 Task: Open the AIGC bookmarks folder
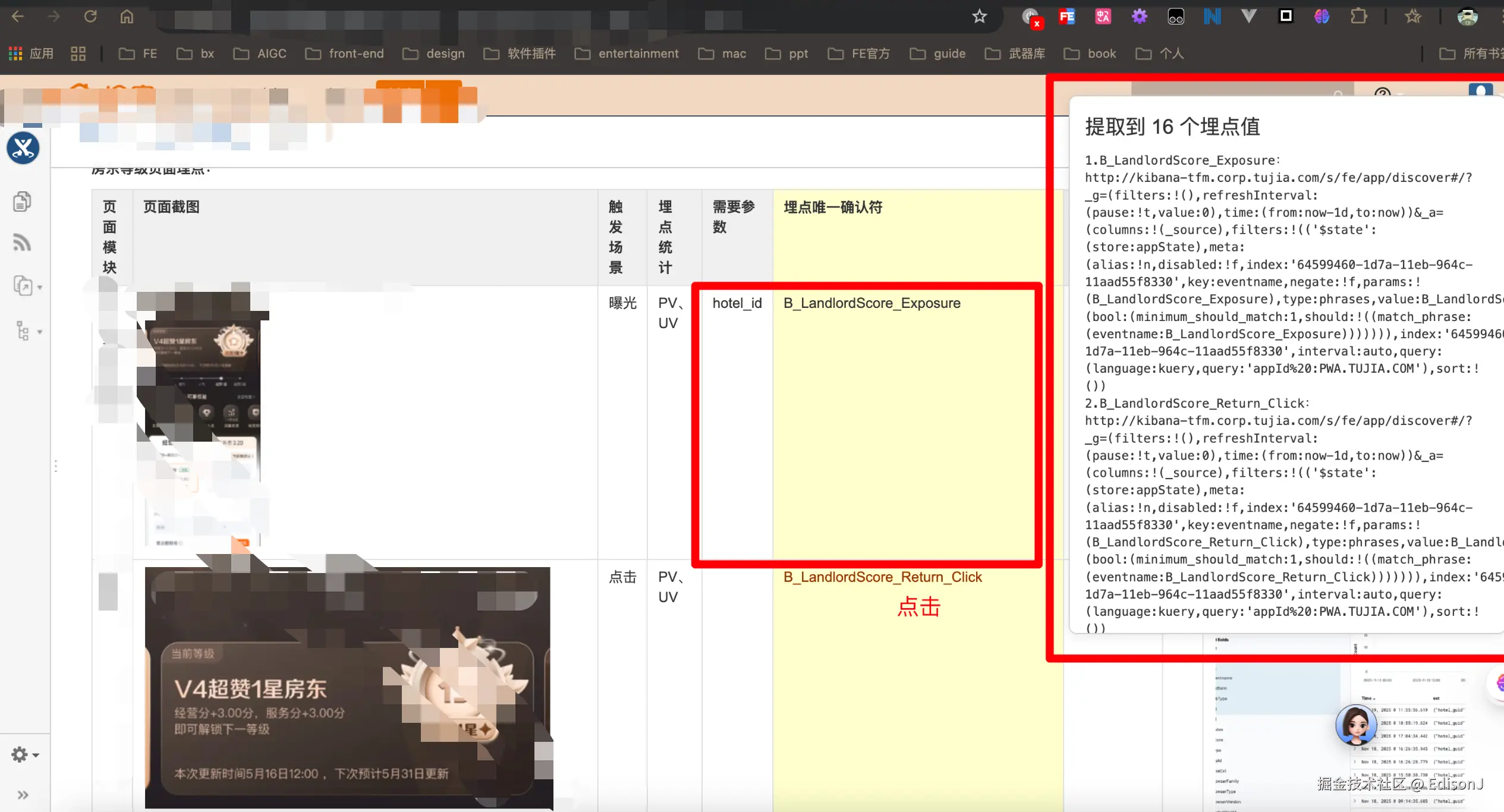point(260,53)
